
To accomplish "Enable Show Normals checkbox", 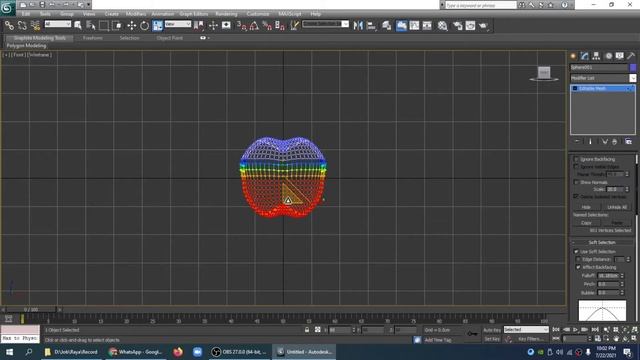I will [576, 182].
